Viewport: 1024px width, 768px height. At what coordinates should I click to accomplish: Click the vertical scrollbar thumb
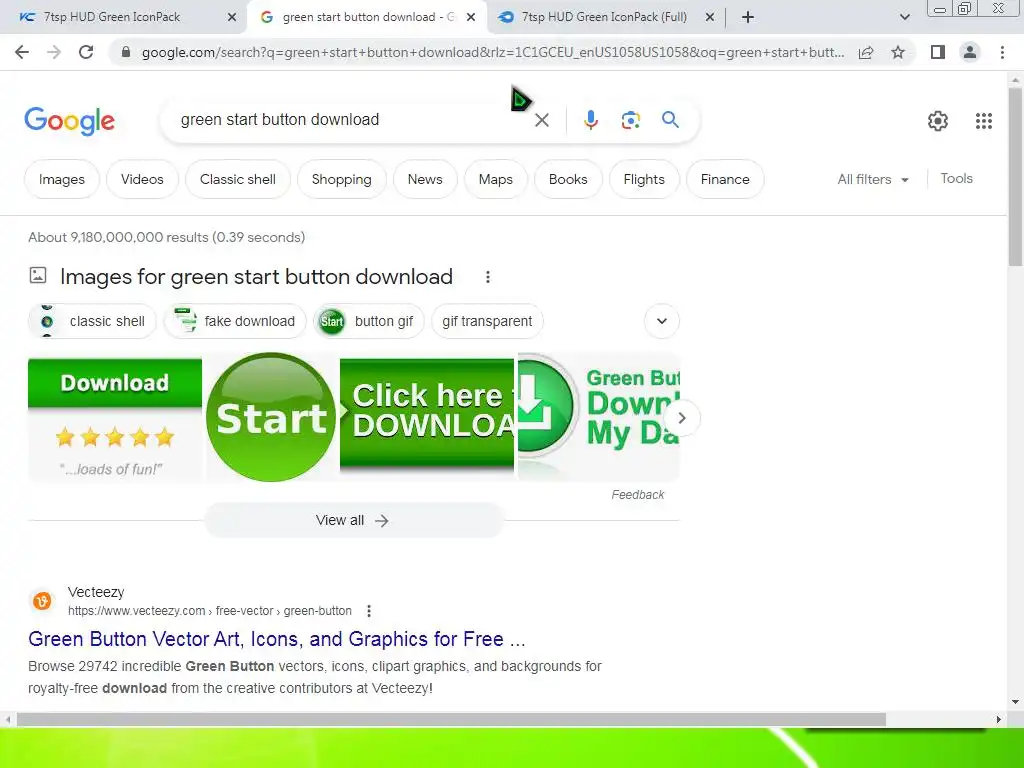pos(1015,176)
